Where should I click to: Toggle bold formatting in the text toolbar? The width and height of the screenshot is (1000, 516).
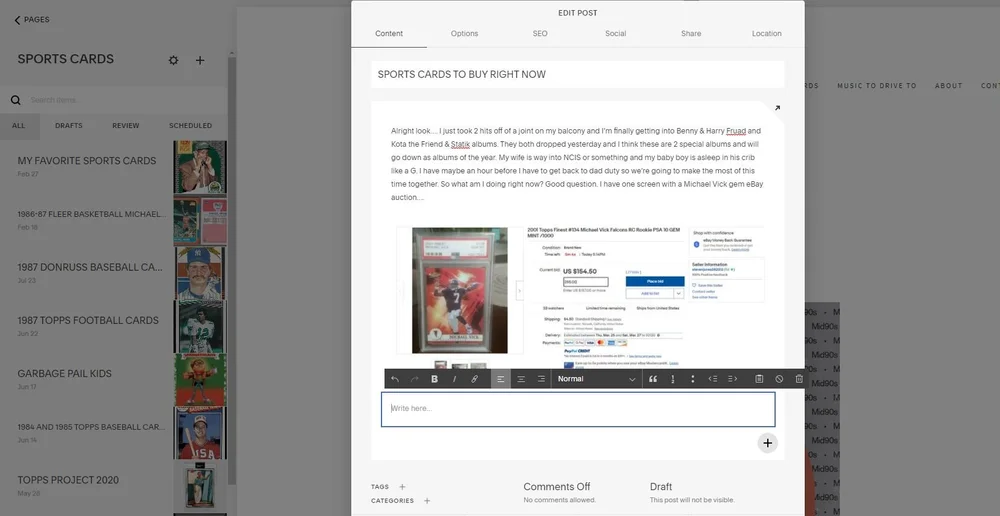coord(434,379)
